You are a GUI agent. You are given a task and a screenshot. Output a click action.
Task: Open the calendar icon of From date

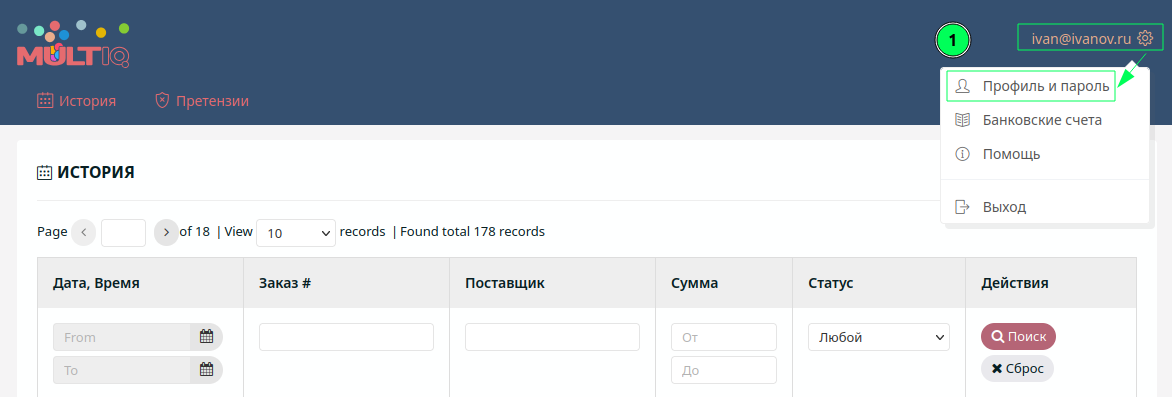coord(206,336)
